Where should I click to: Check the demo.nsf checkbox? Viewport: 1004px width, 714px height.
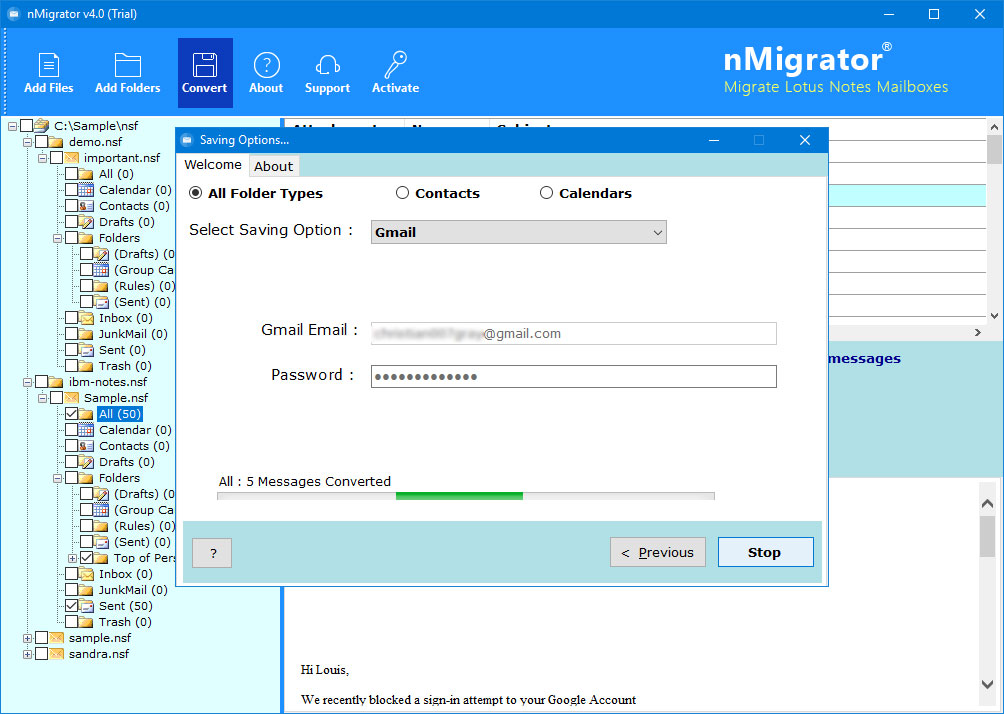42,142
